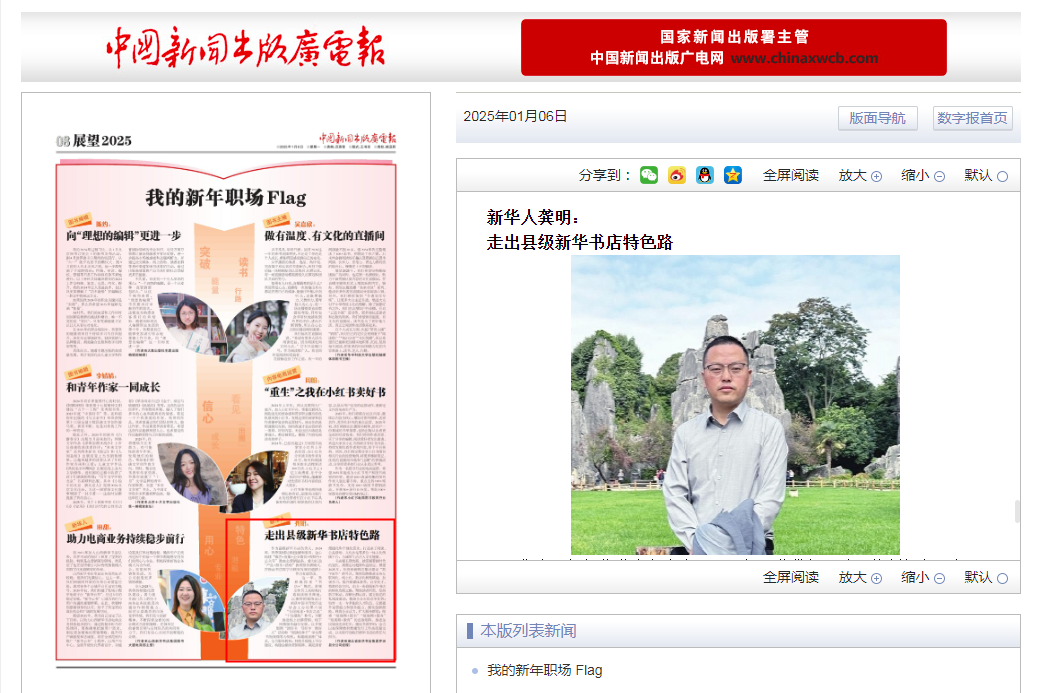The height and width of the screenshot is (693, 1039).
Task: Click top 默认 default size circle icon
Action: point(1002,177)
